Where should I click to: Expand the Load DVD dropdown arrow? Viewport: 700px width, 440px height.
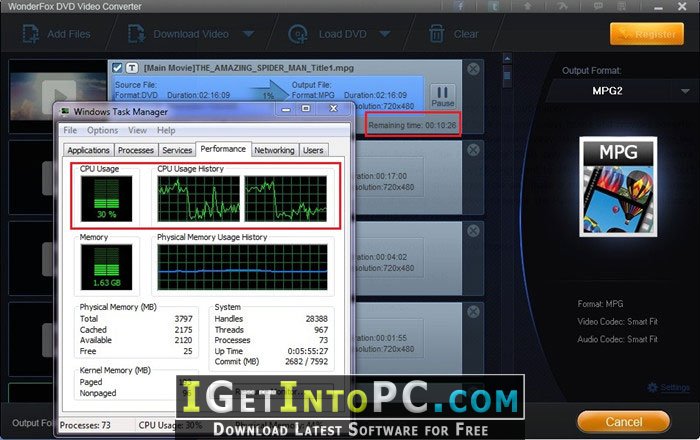pos(385,34)
